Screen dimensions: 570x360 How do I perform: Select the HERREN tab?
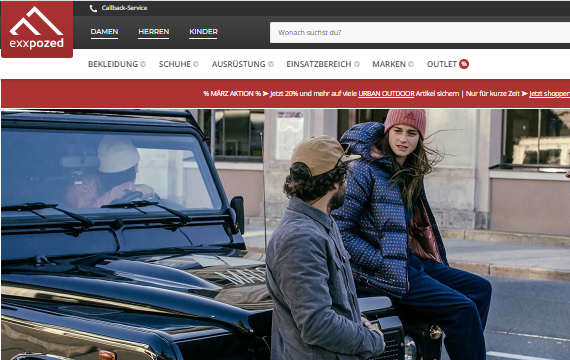tap(153, 32)
